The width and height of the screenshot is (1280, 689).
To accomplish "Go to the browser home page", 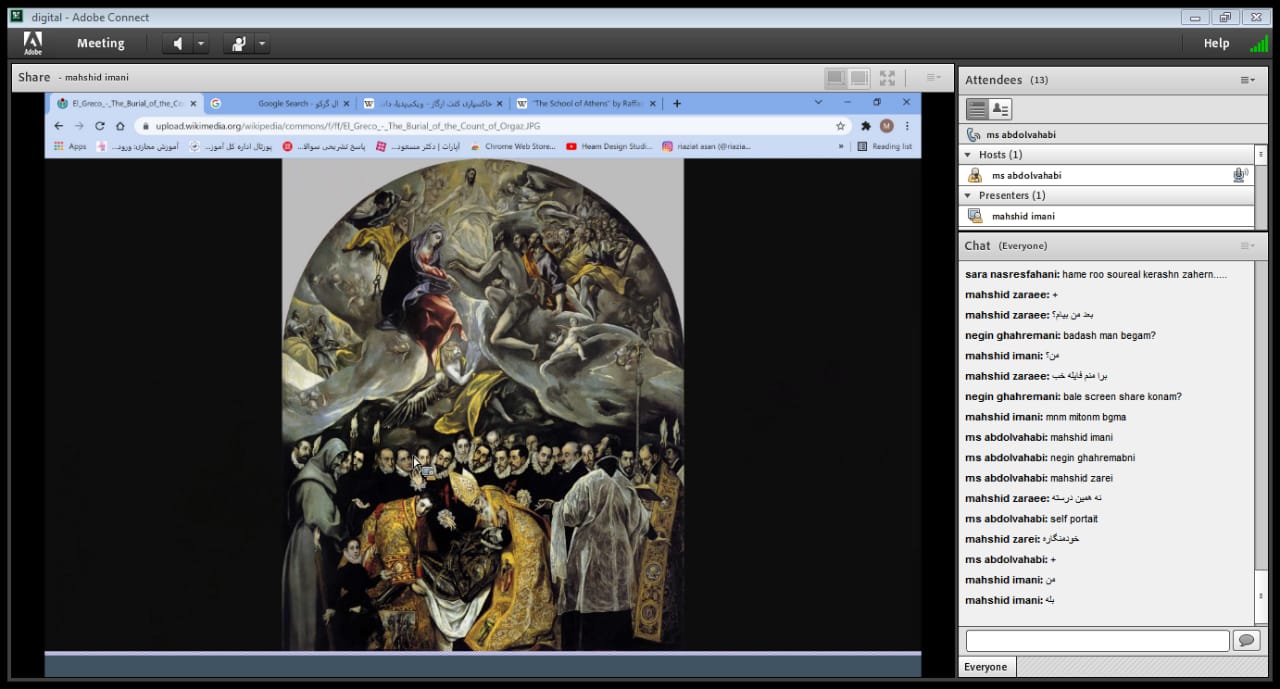I will (120, 126).
